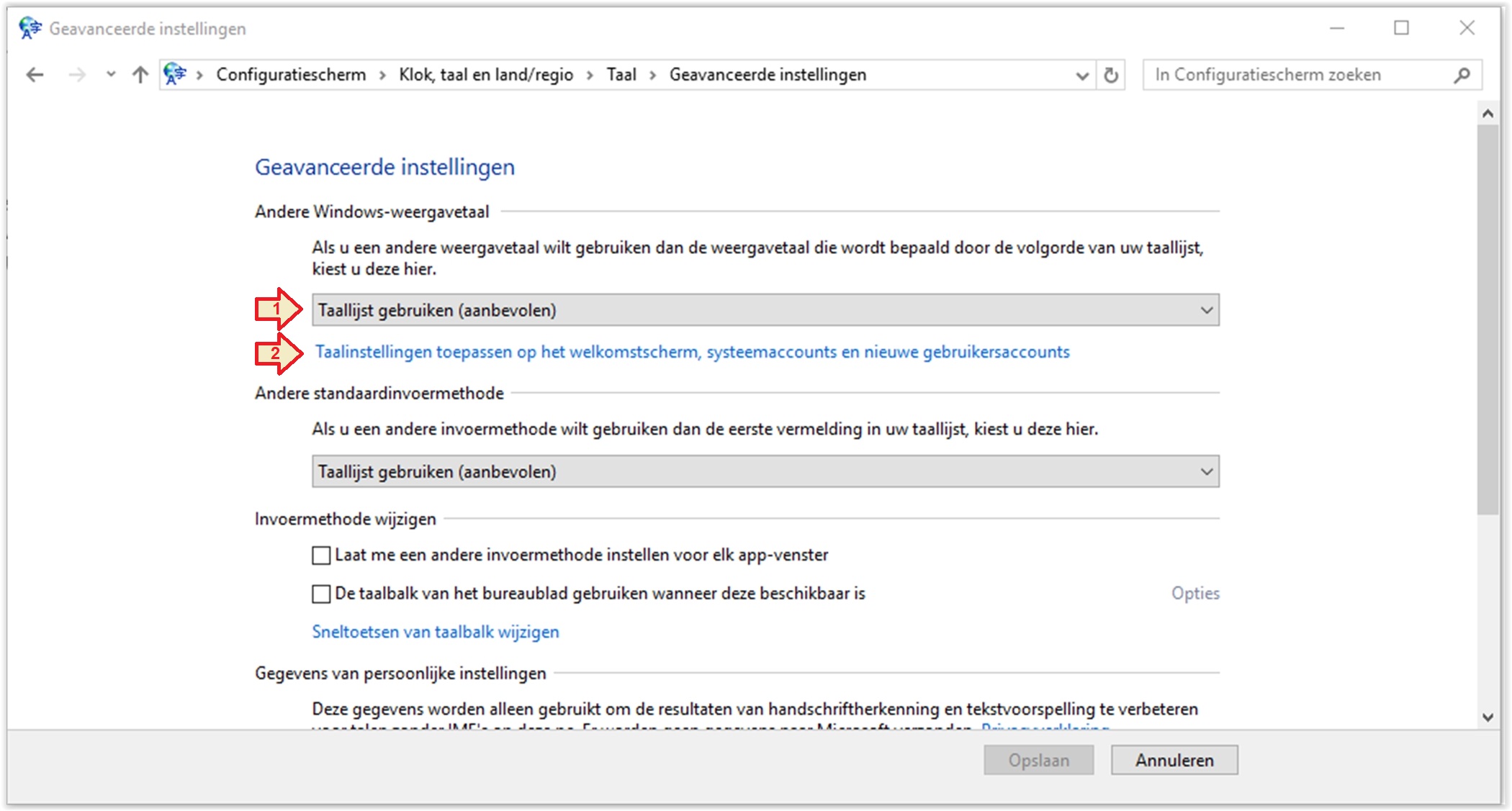Open address bar history dropdown arrow
Screen dimensions: 1512x811
pyautogui.click(x=1081, y=76)
